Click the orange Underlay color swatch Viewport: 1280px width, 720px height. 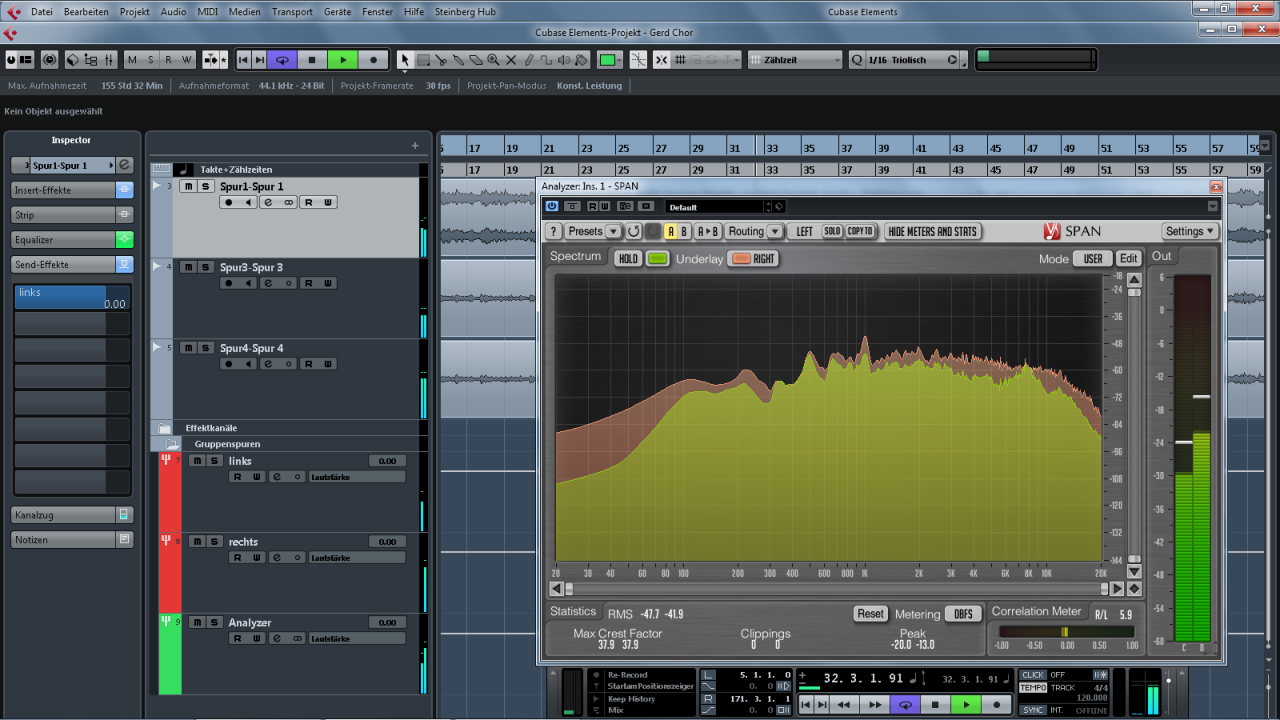740,259
